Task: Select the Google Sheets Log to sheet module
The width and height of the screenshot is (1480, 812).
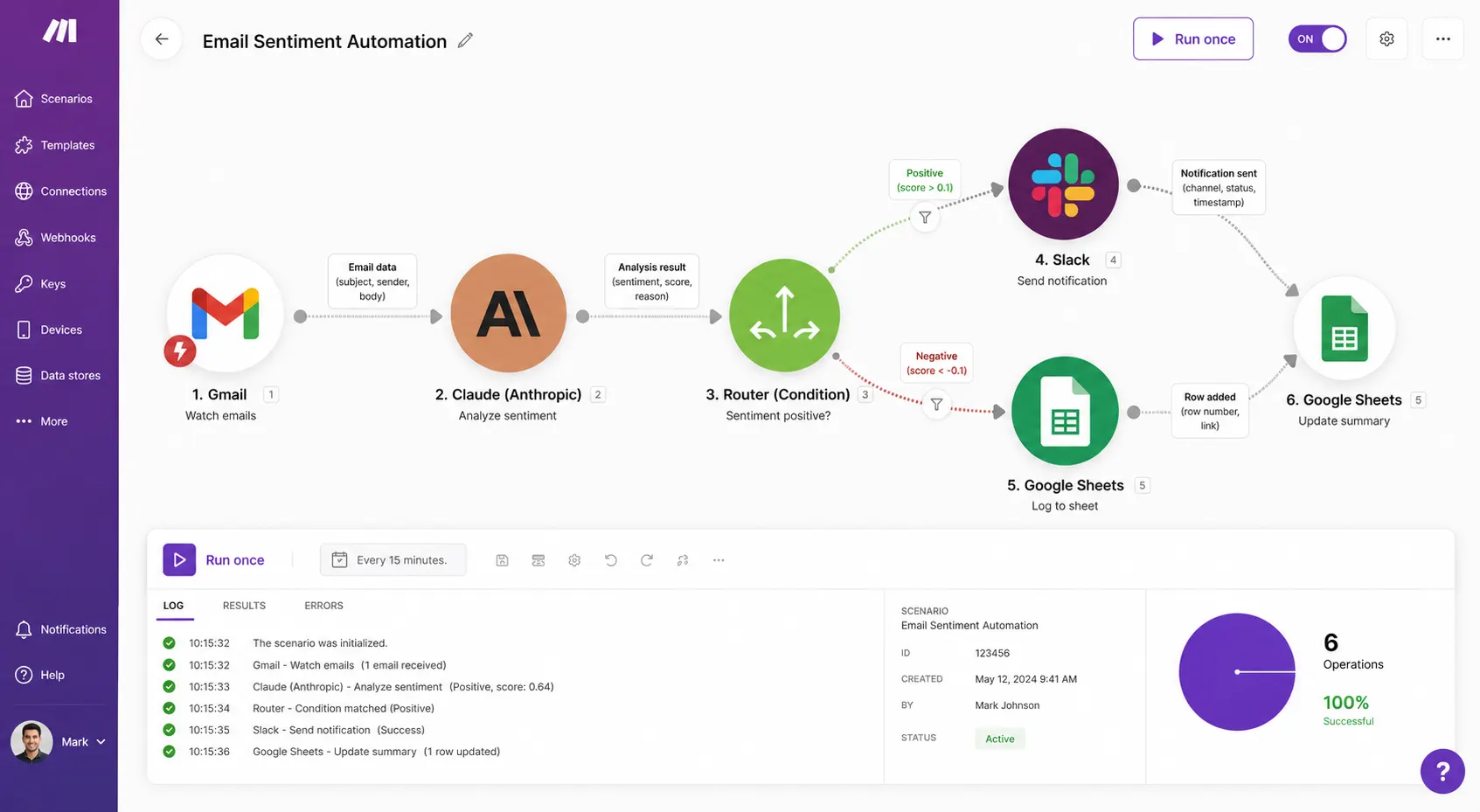Action: tap(1065, 411)
